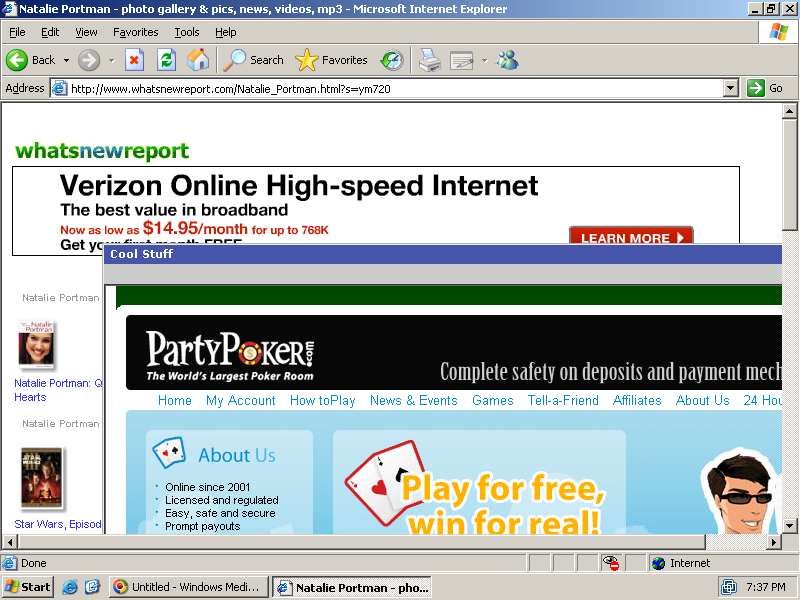Click the vertical scrollbar down arrow
This screenshot has width=800, height=600.
pyautogui.click(x=789, y=526)
